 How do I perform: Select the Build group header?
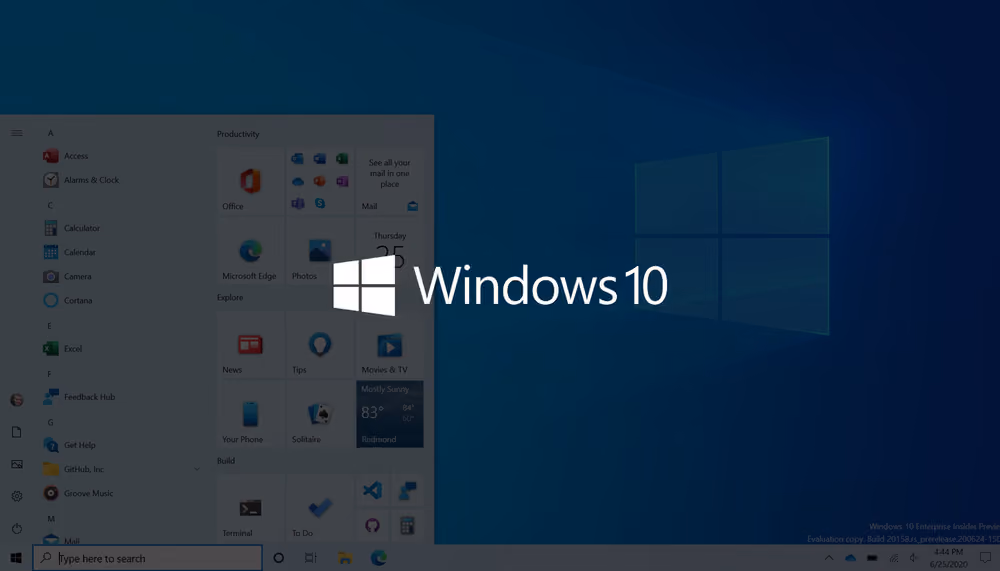pyautogui.click(x=226, y=461)
